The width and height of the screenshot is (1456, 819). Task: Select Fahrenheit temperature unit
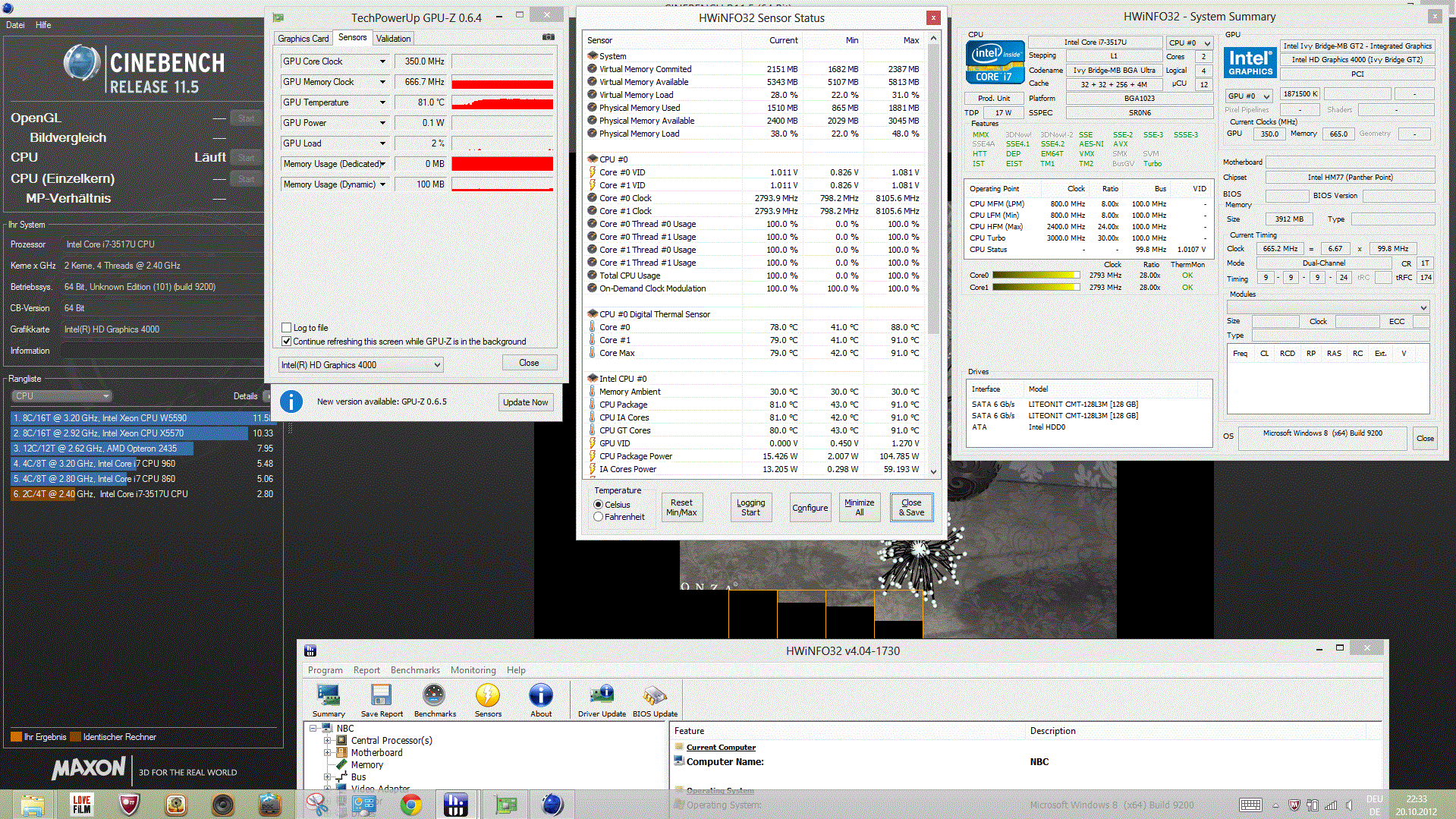pyautogui.click(x=599, y=517)
